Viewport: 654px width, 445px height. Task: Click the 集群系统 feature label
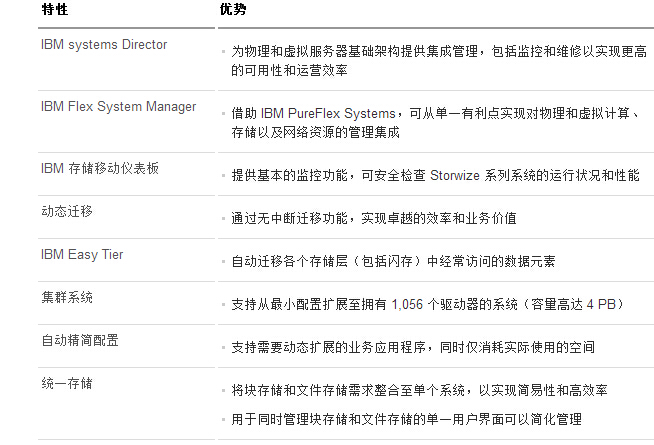67,297
